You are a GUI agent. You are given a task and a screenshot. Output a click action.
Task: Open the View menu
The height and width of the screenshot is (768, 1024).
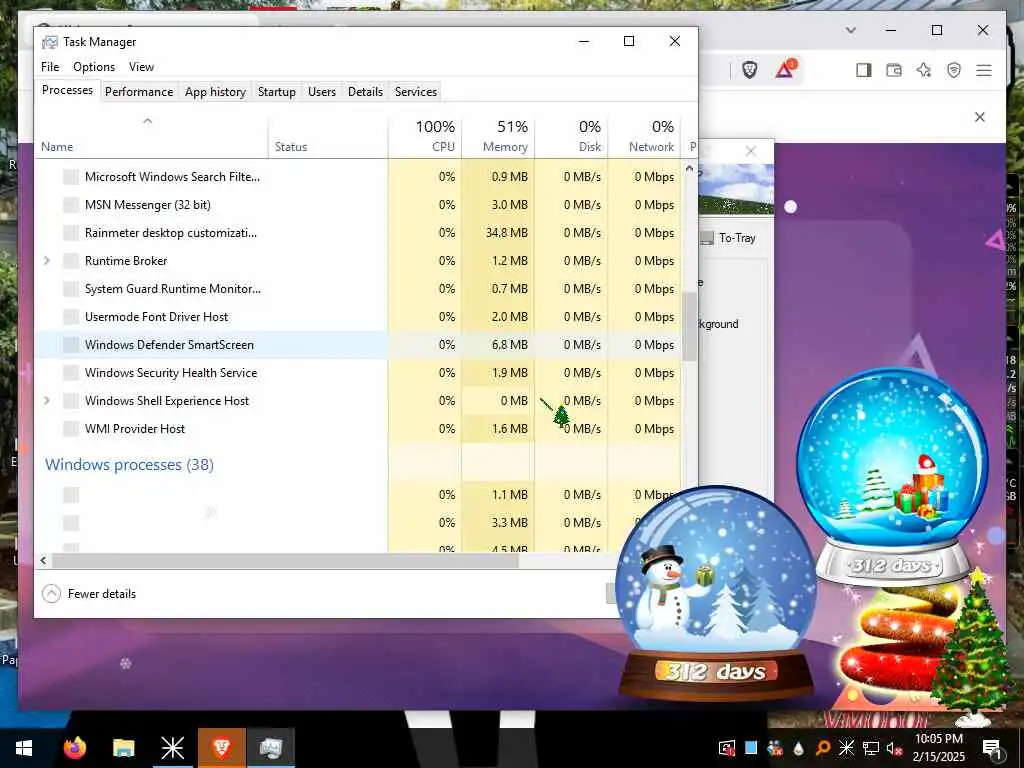point(141,67)
